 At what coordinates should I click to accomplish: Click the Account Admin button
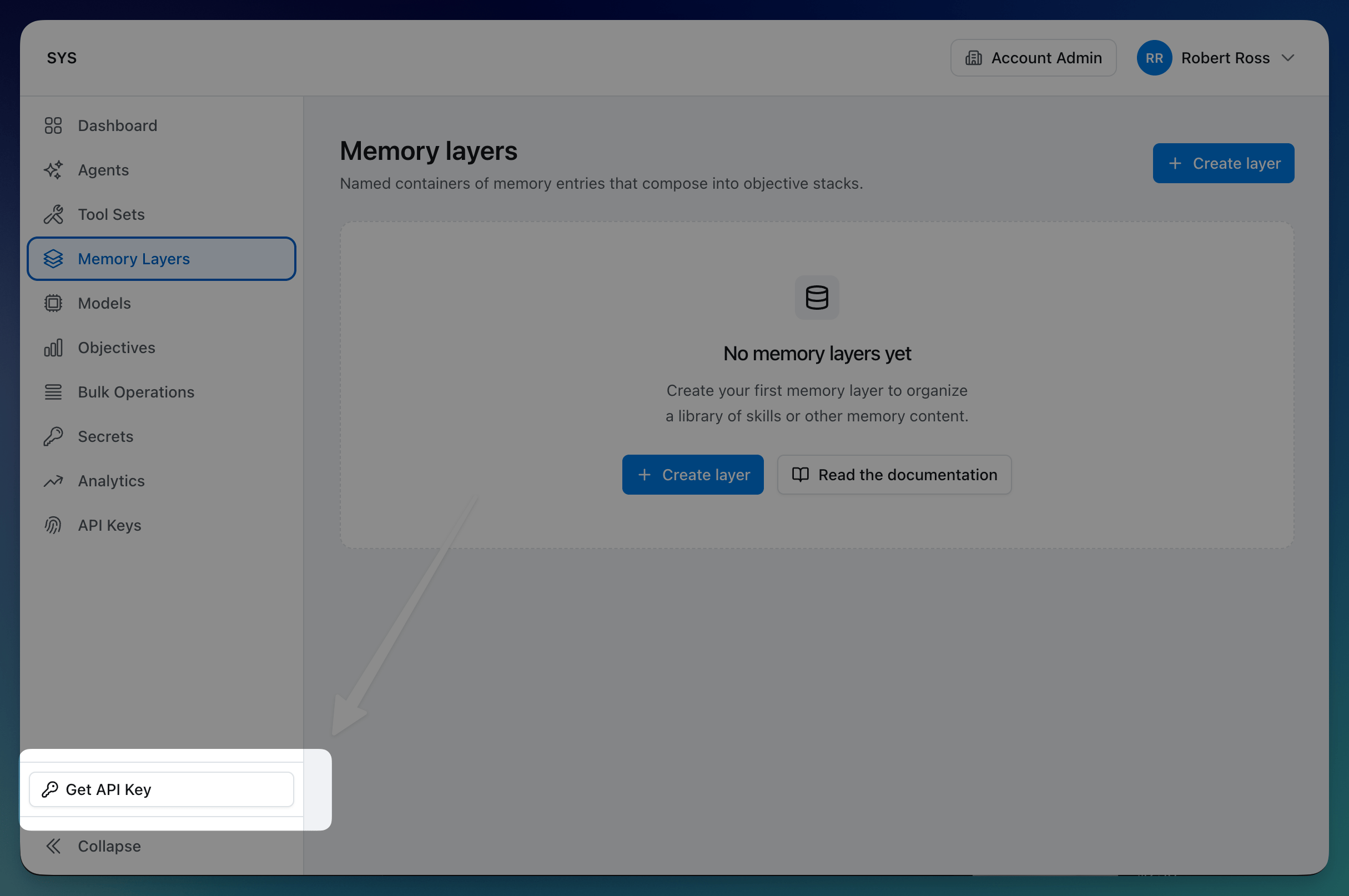[1033, 58]
